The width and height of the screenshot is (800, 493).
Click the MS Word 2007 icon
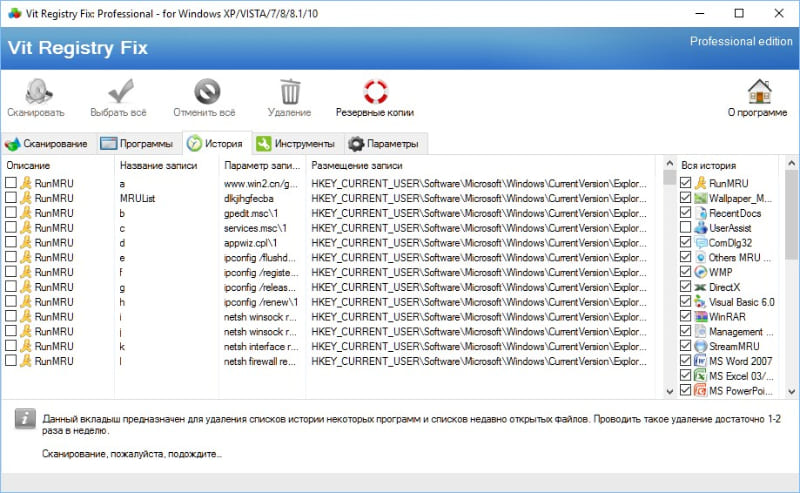701,361
